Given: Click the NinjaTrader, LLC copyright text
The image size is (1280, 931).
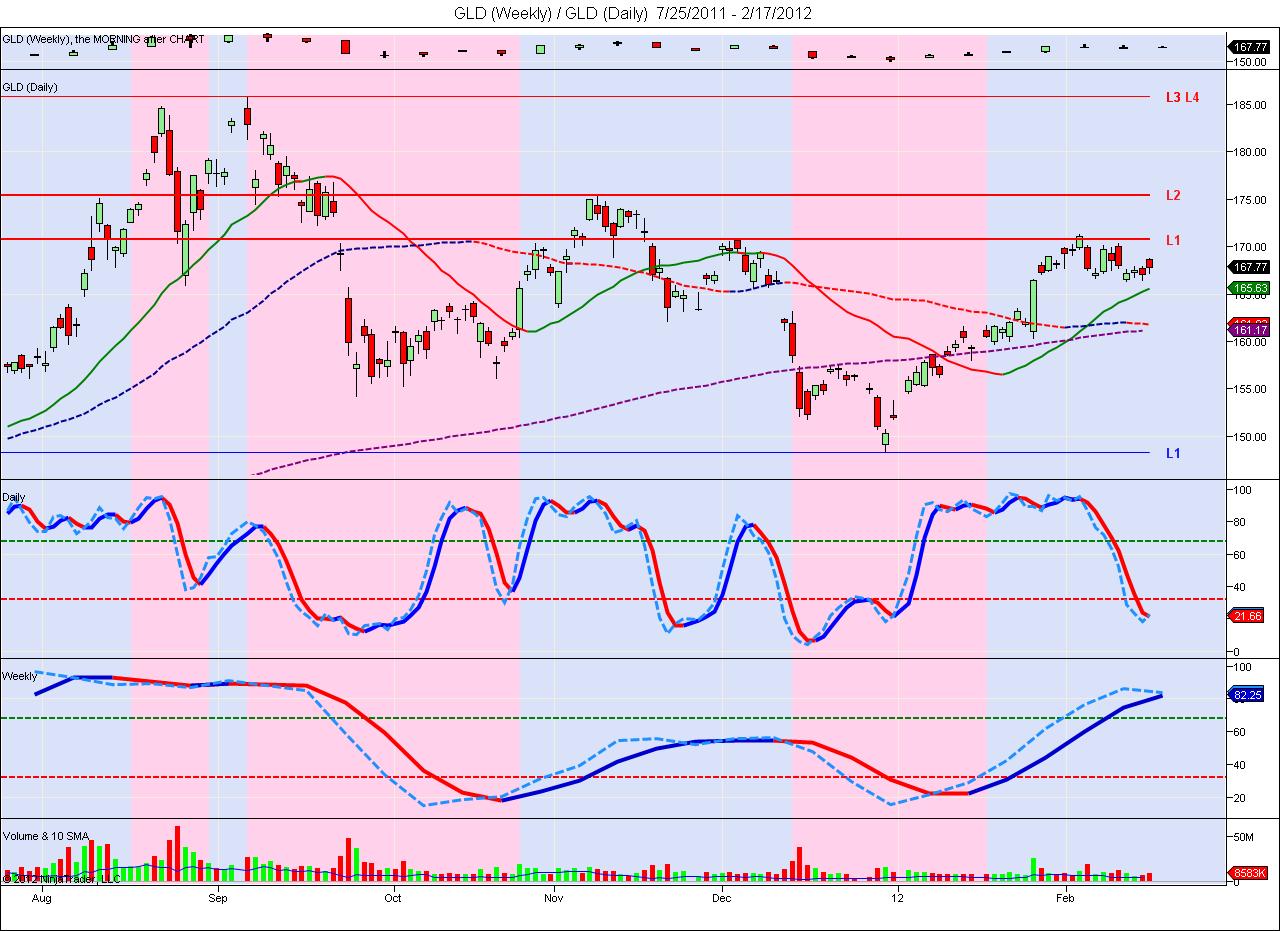Looking at the screenshot, I should pyautogui.click(x=62, y=879).
